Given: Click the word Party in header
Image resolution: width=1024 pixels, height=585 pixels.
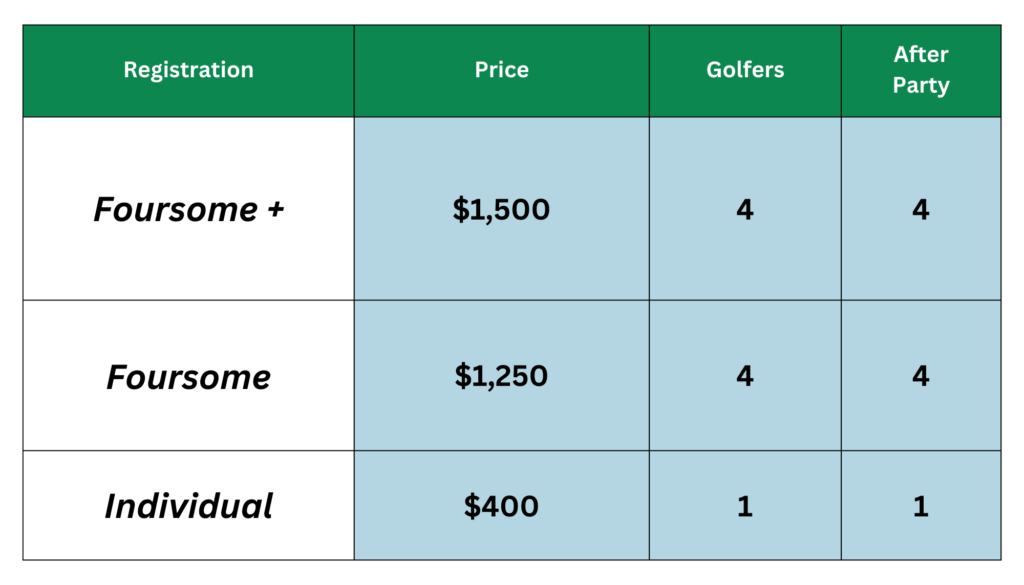Looking at the screenshot, I should coord(921,86).
